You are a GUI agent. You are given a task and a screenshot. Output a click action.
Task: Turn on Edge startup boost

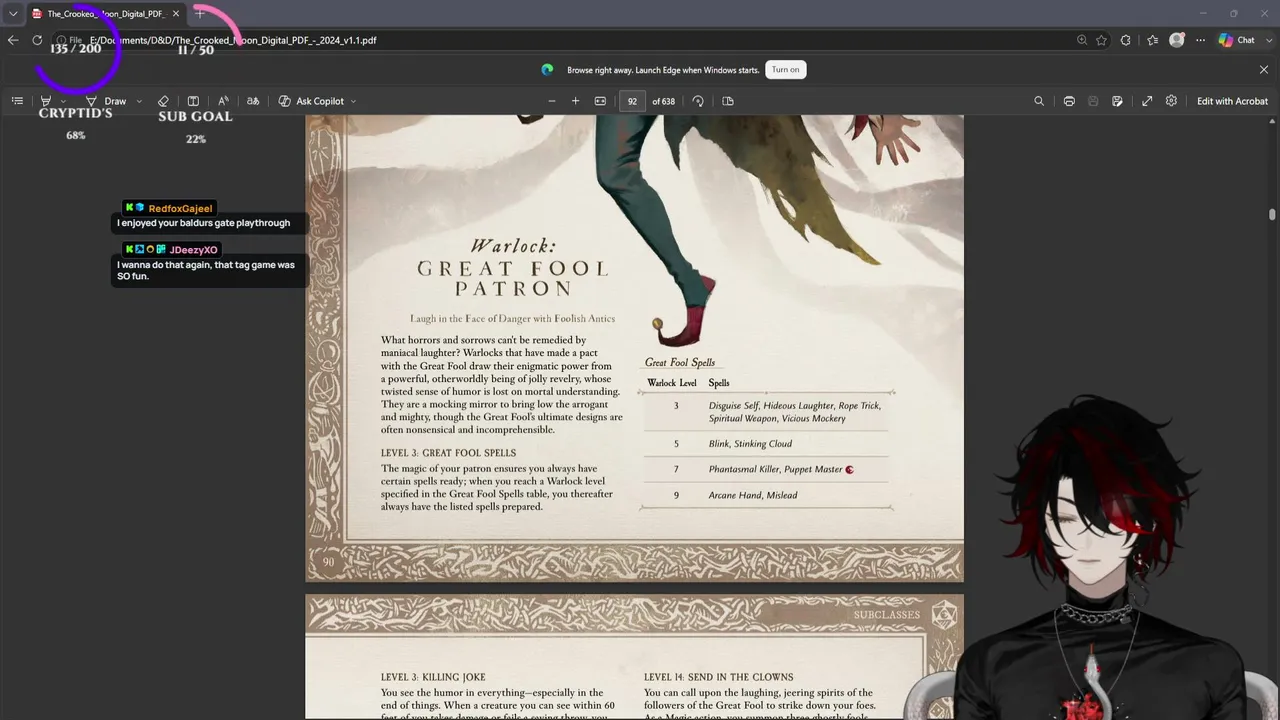pos(785,69)
